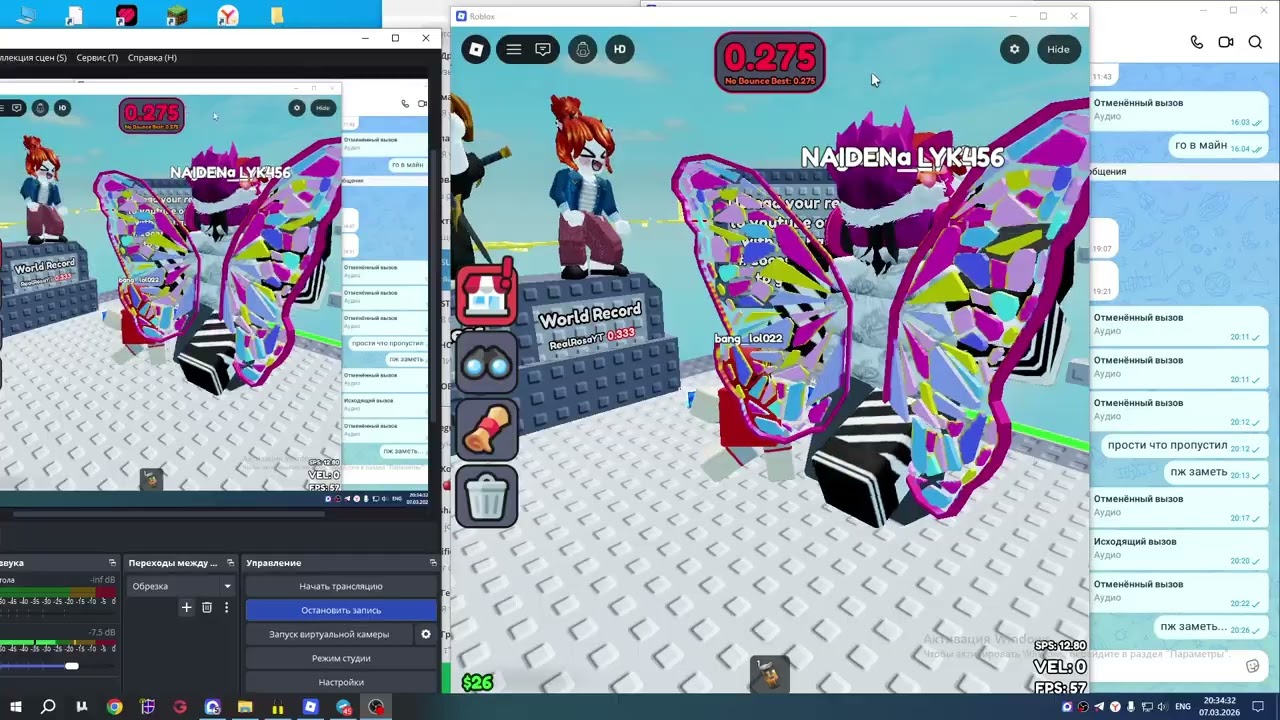
Task: Click the bell/horn tool icon in Roblox
Action: (487, 431)
